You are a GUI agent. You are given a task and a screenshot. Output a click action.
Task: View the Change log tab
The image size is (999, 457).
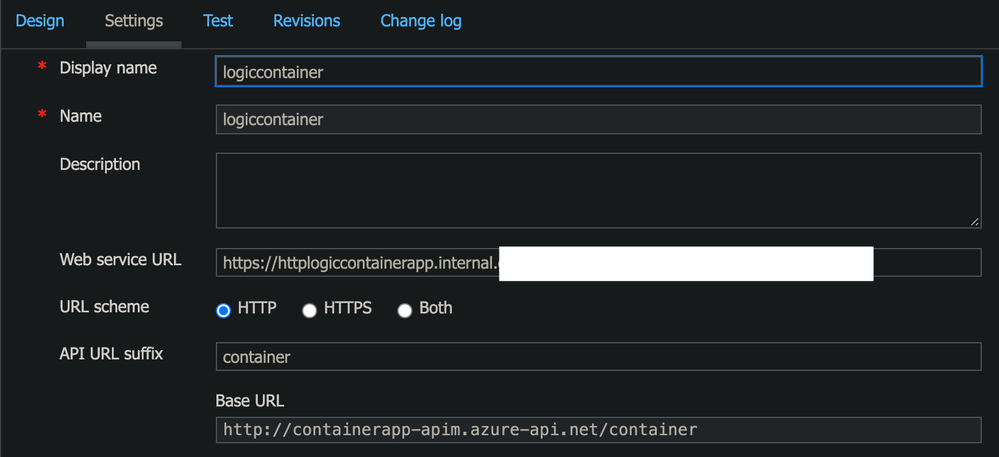point(421,20)
